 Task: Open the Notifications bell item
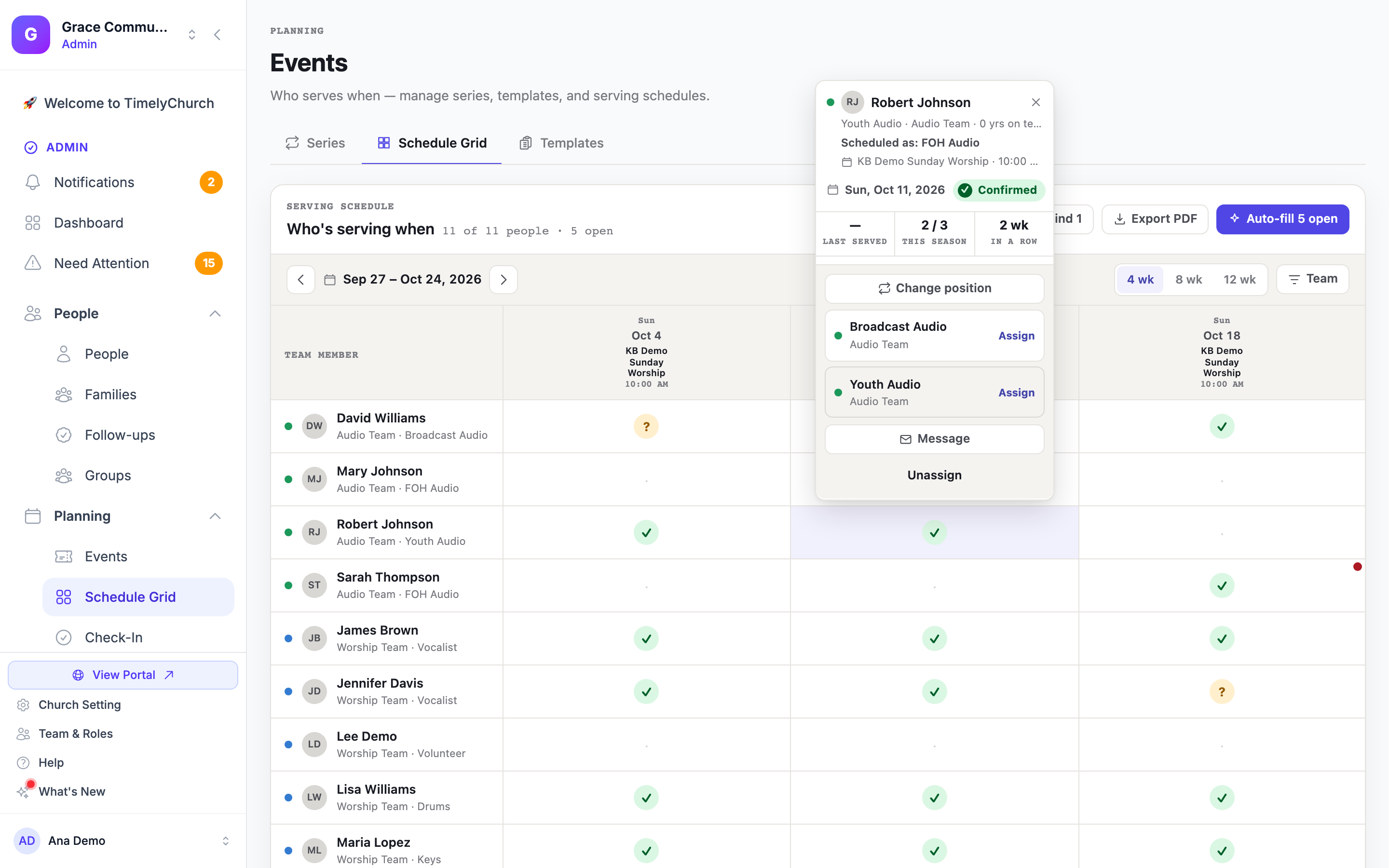pos(123,182)
